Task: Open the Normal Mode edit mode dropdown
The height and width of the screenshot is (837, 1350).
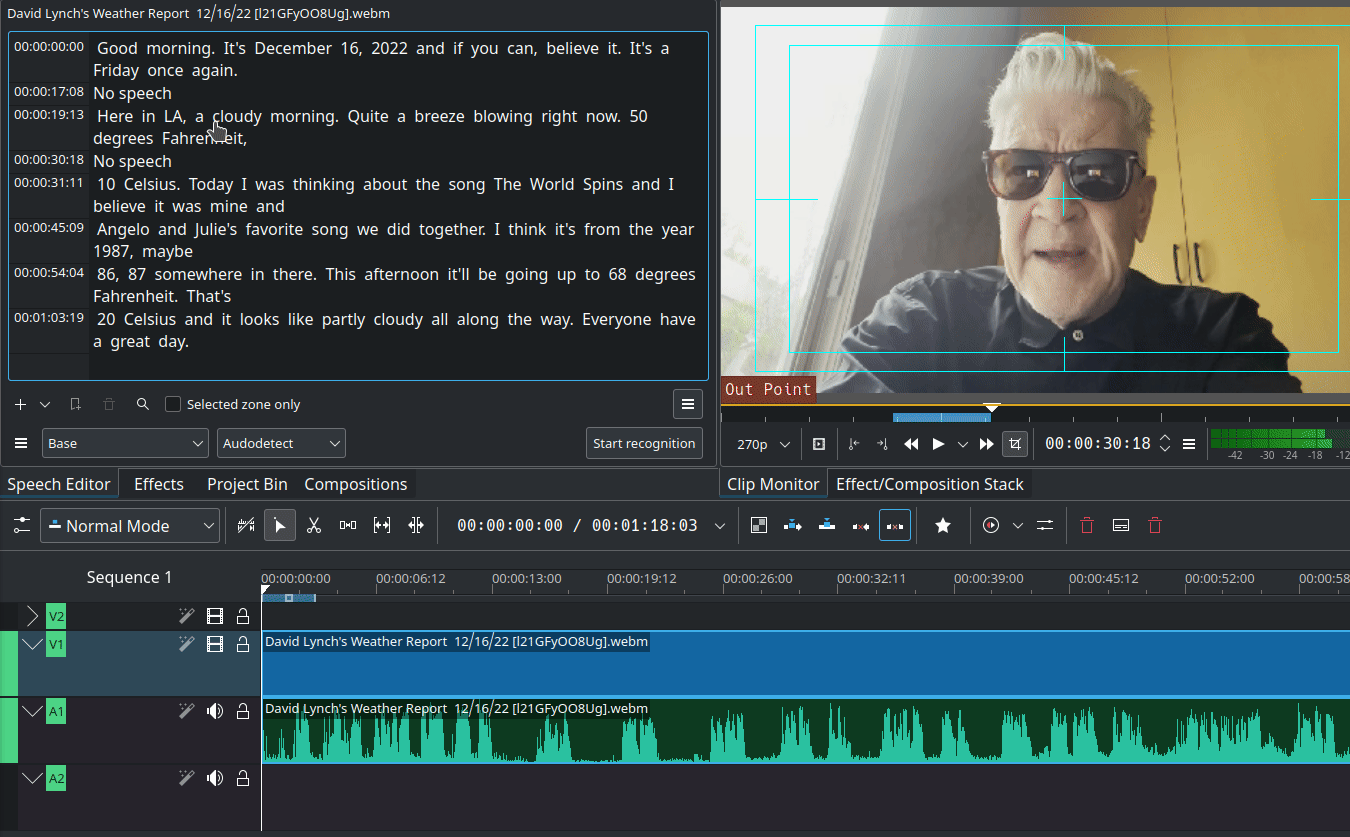Action: (x=130, y=526)
